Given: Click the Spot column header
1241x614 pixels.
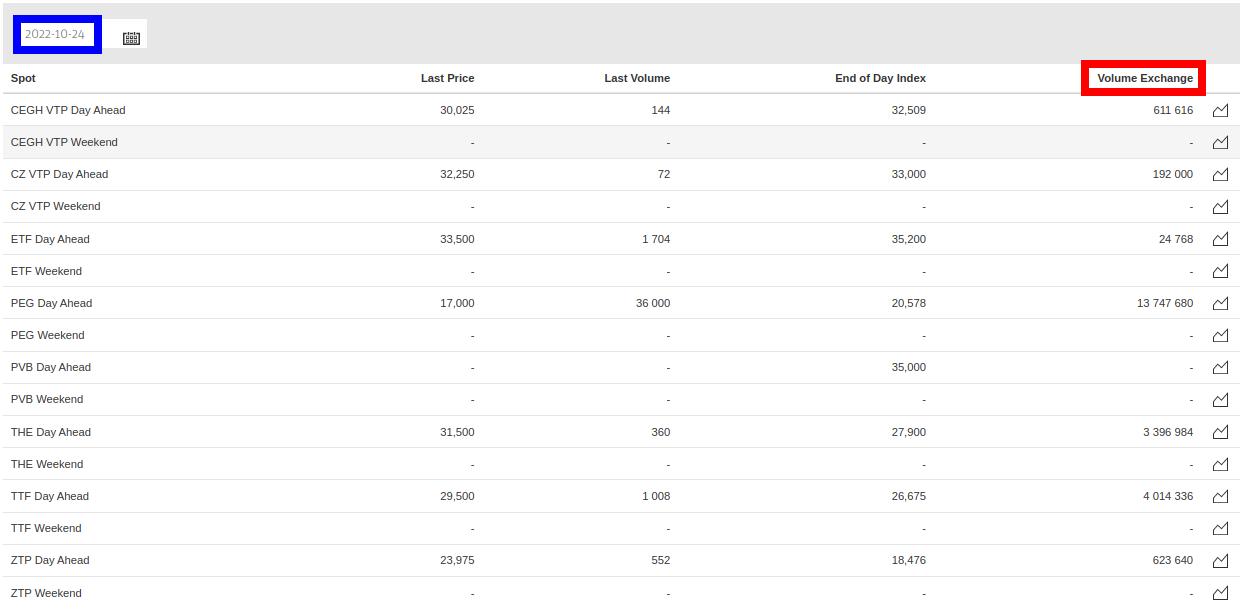Looking at the screenshot, I should coord(23,78).
